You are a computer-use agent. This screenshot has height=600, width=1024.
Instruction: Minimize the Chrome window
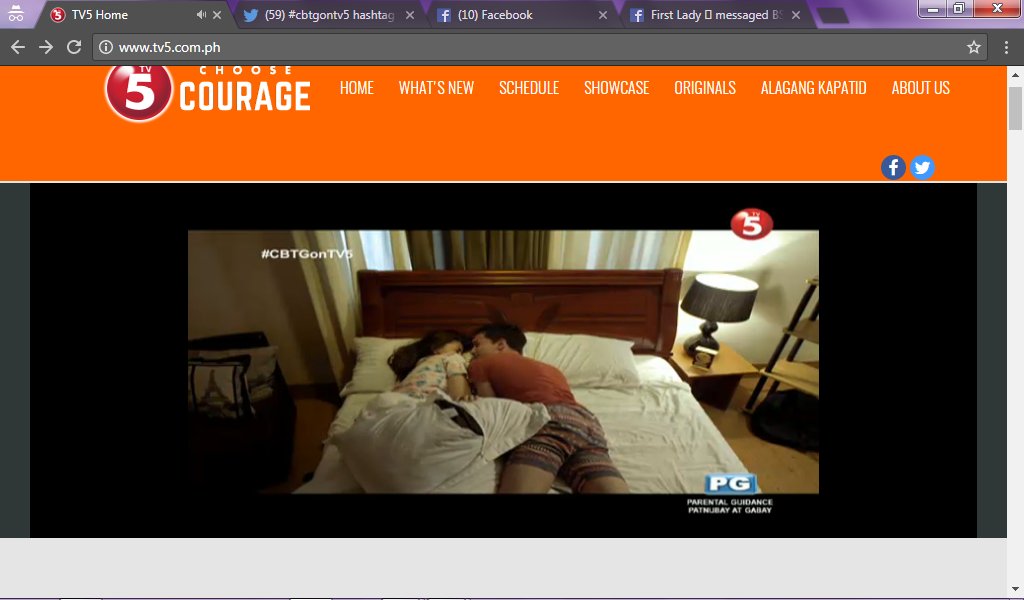933,8
